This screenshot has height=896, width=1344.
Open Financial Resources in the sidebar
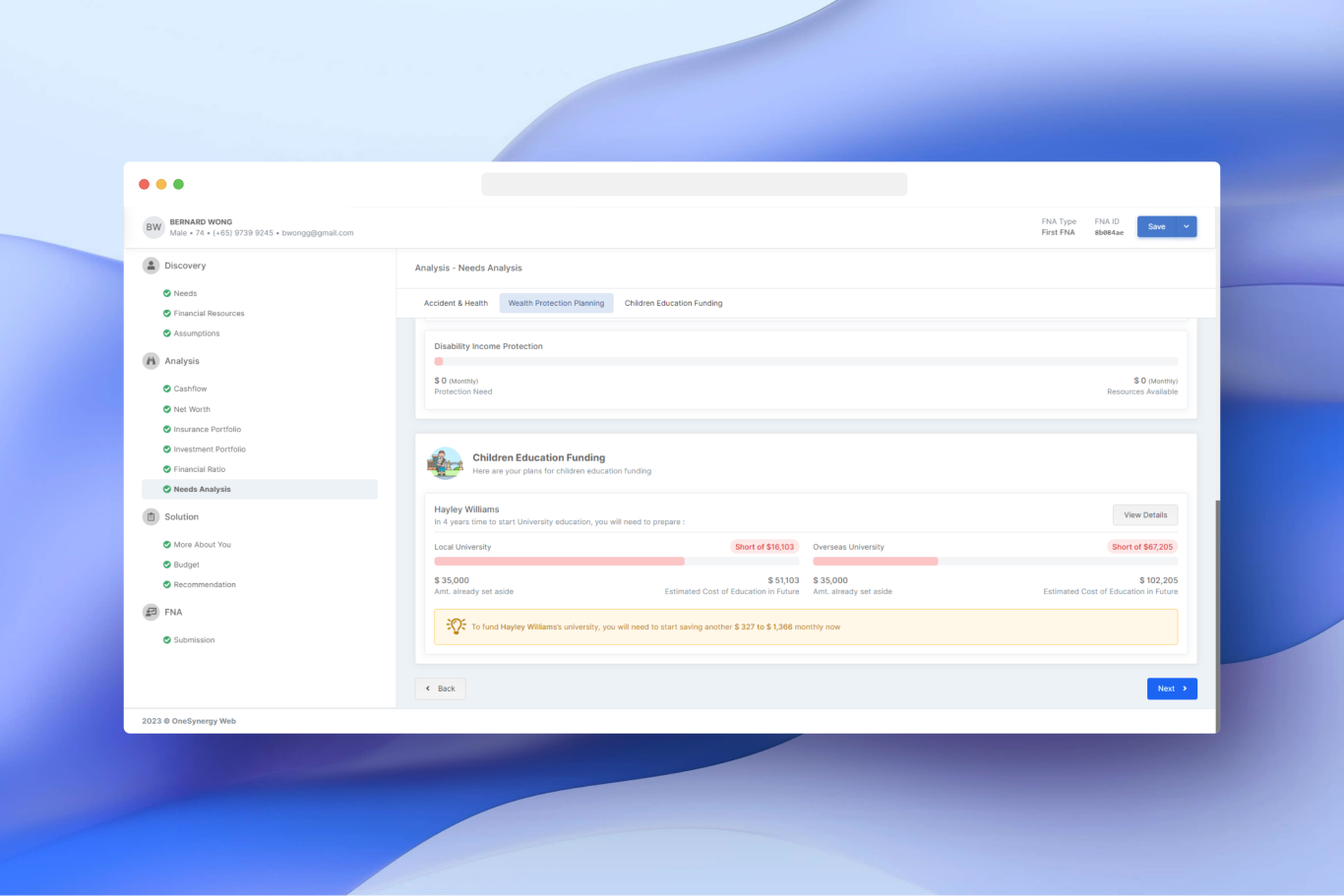point(209,314)
